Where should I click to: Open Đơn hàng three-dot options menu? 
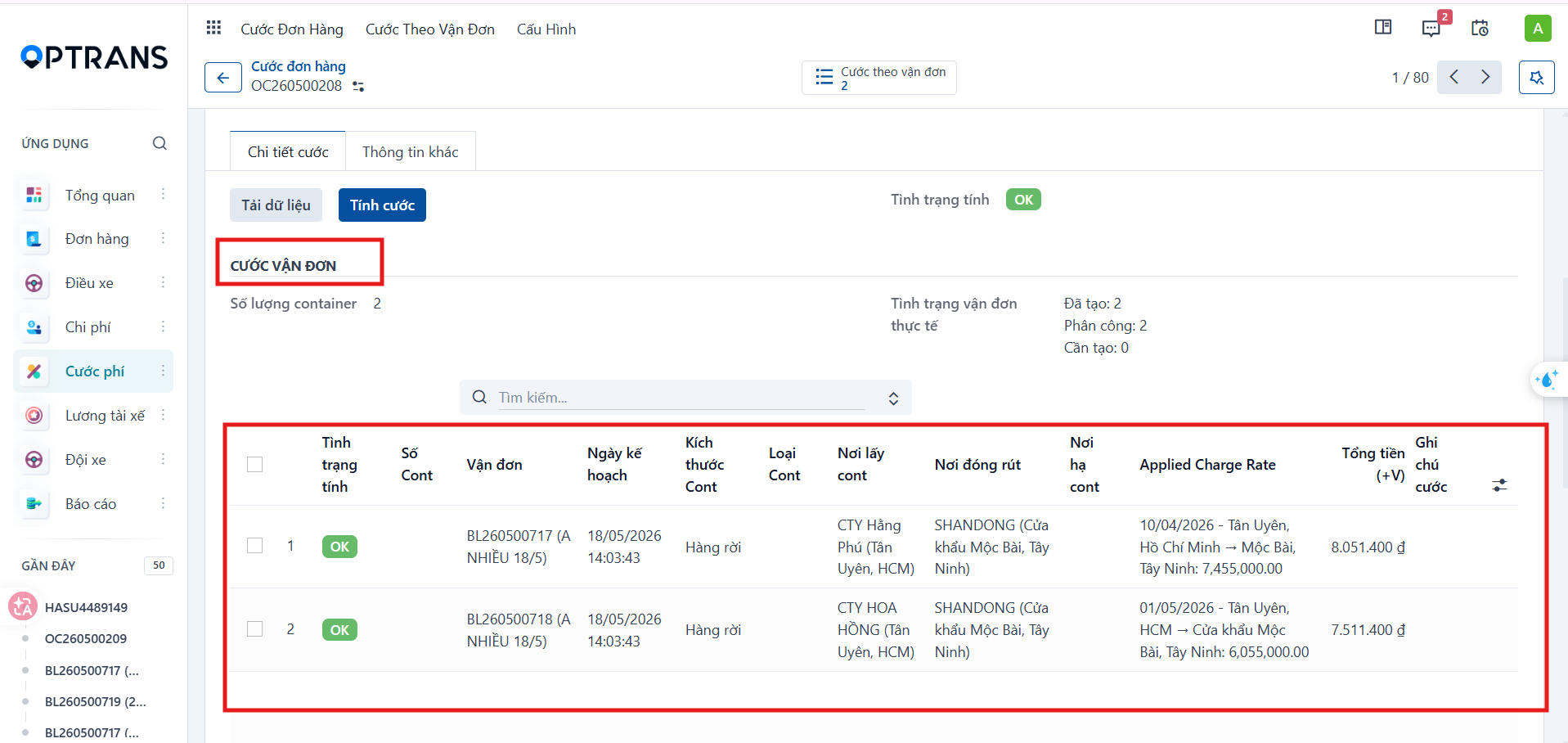point(163,238)
